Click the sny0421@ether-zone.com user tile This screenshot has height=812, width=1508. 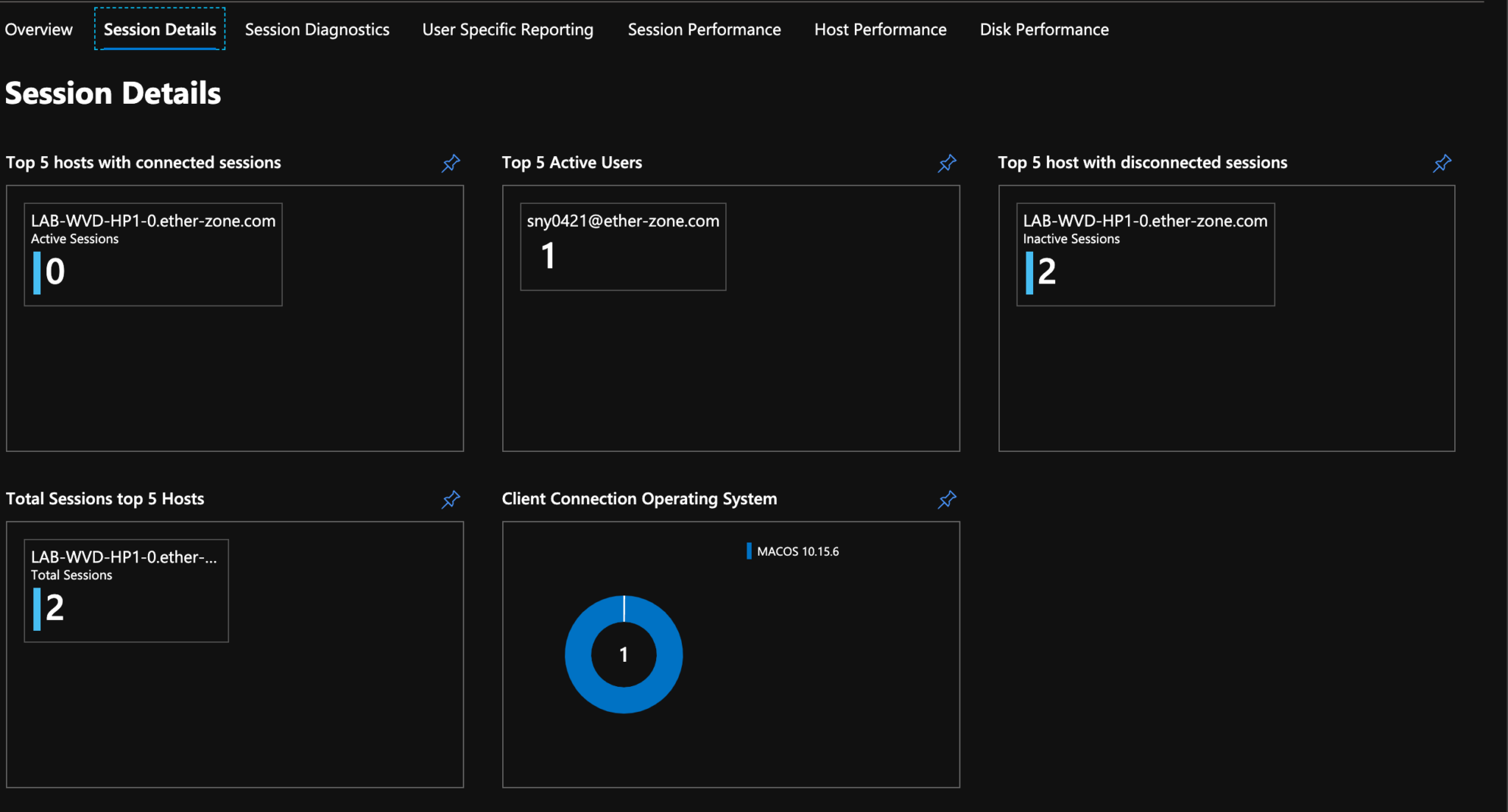pos(623,247)
